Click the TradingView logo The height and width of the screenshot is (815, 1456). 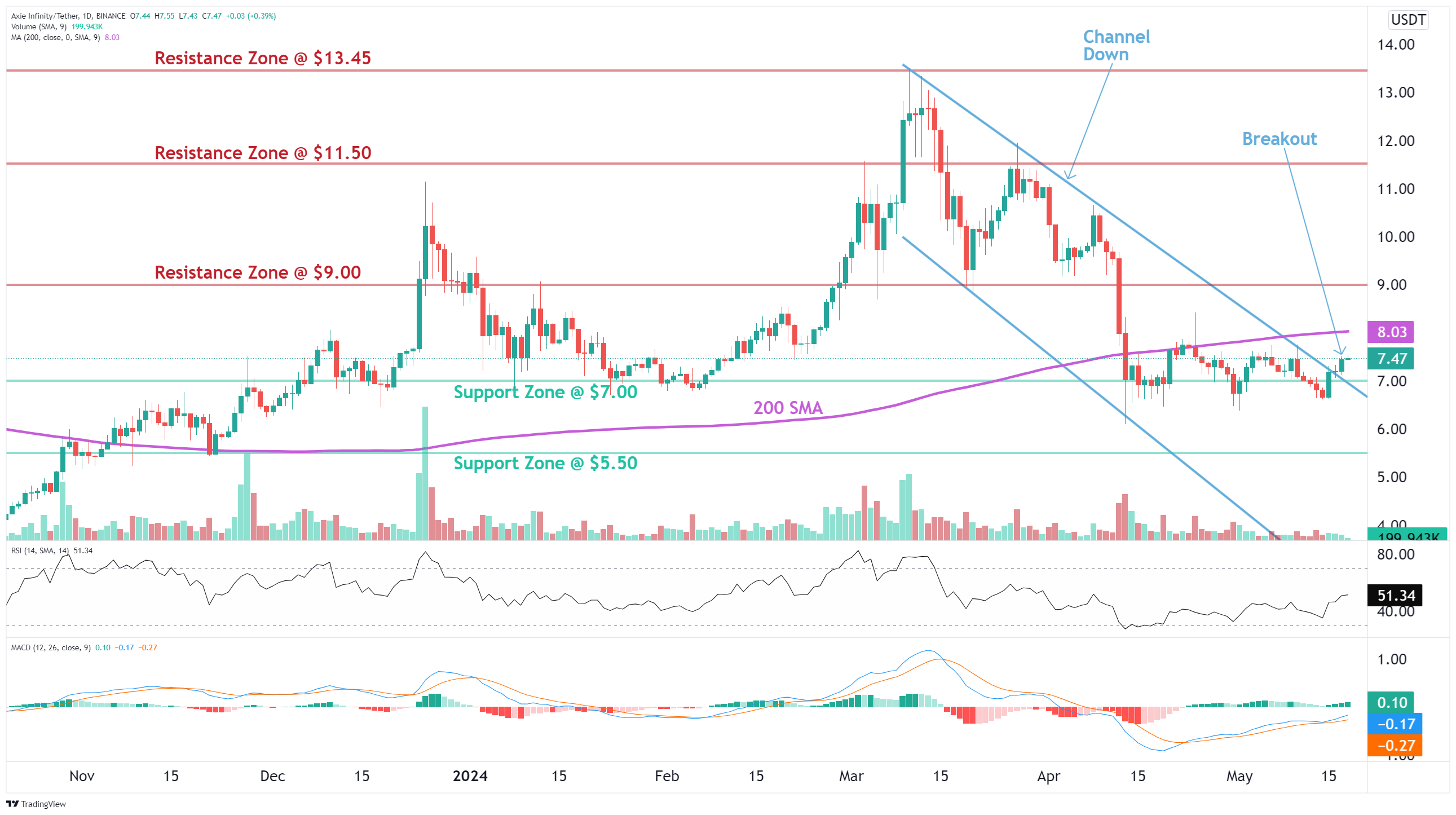[36, 804]
